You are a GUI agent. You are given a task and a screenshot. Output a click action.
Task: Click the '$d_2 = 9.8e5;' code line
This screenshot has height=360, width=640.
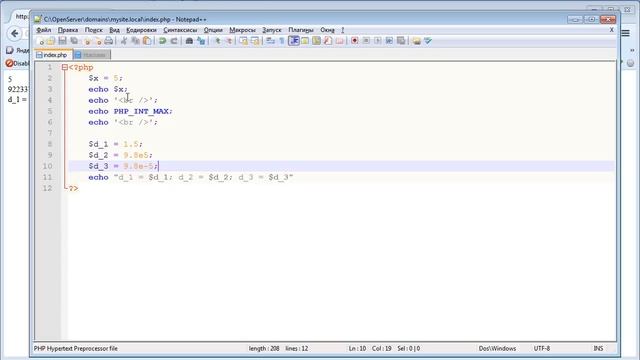tap(120, 156)
